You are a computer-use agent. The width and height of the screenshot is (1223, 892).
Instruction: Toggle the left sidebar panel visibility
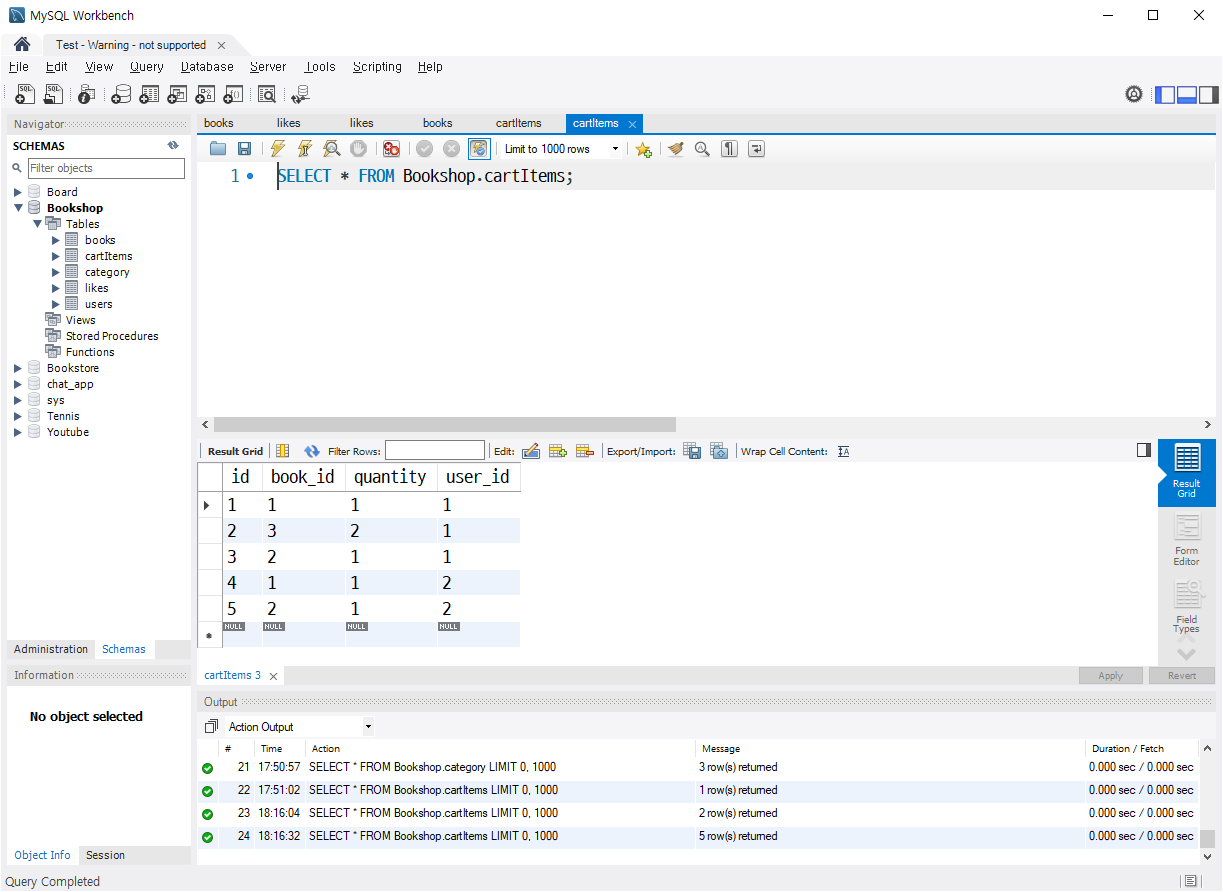click(1165, 95)
